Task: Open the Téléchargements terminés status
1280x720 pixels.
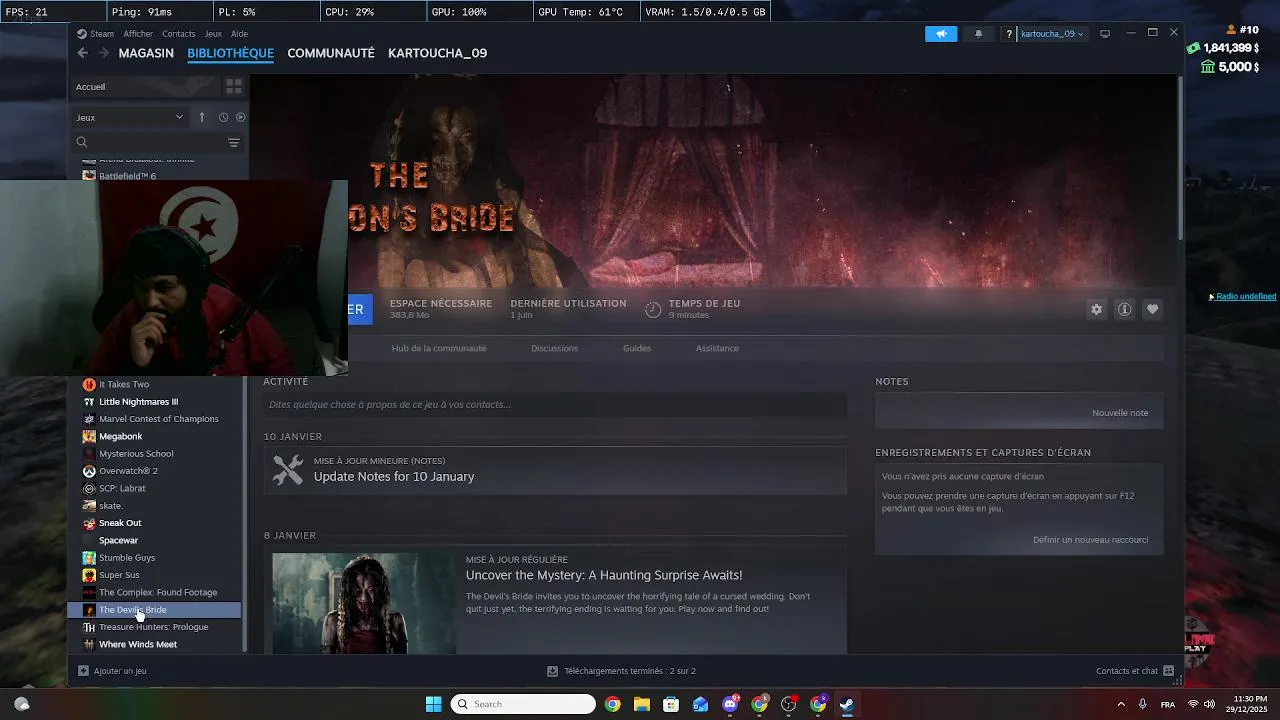Action: [x=622, y=671]
